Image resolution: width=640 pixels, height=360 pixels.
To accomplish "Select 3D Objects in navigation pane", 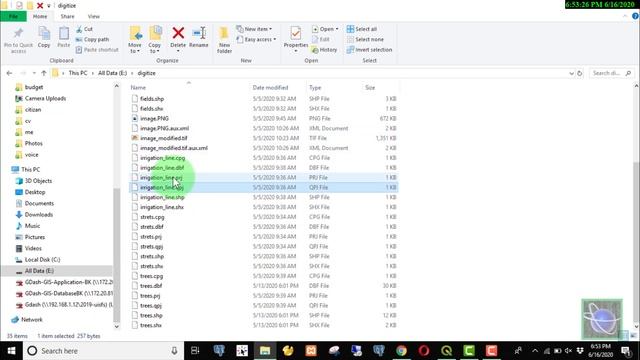I will [38, 181].
